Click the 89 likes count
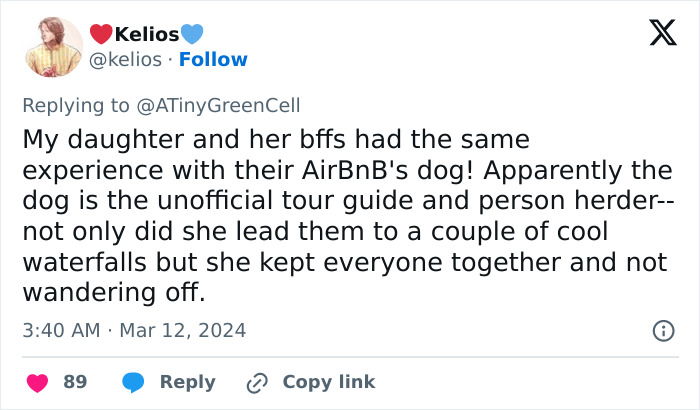 coord(75,382)
